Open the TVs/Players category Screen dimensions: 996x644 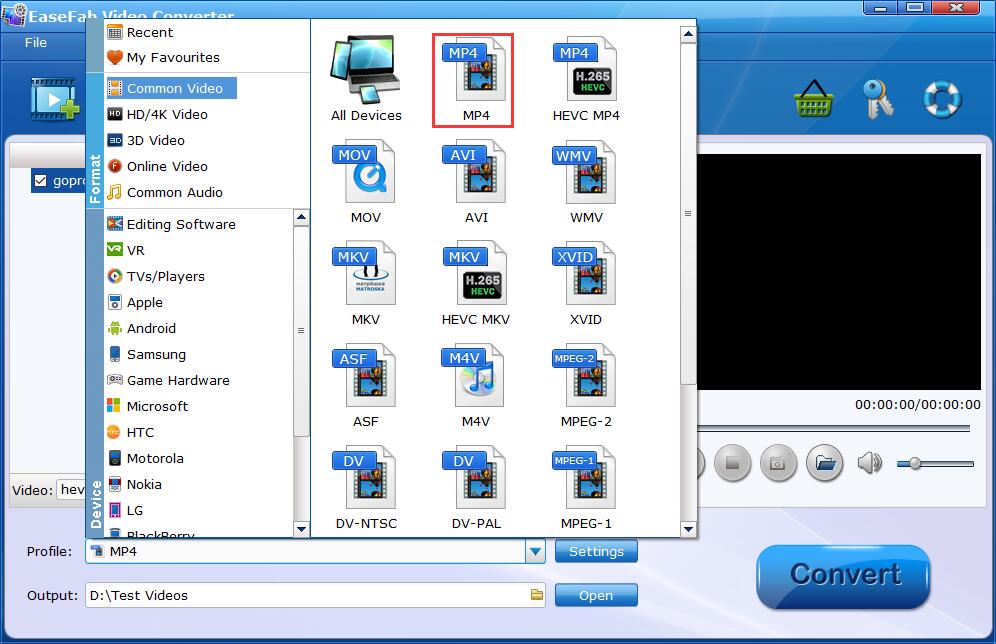click(156, 276)
